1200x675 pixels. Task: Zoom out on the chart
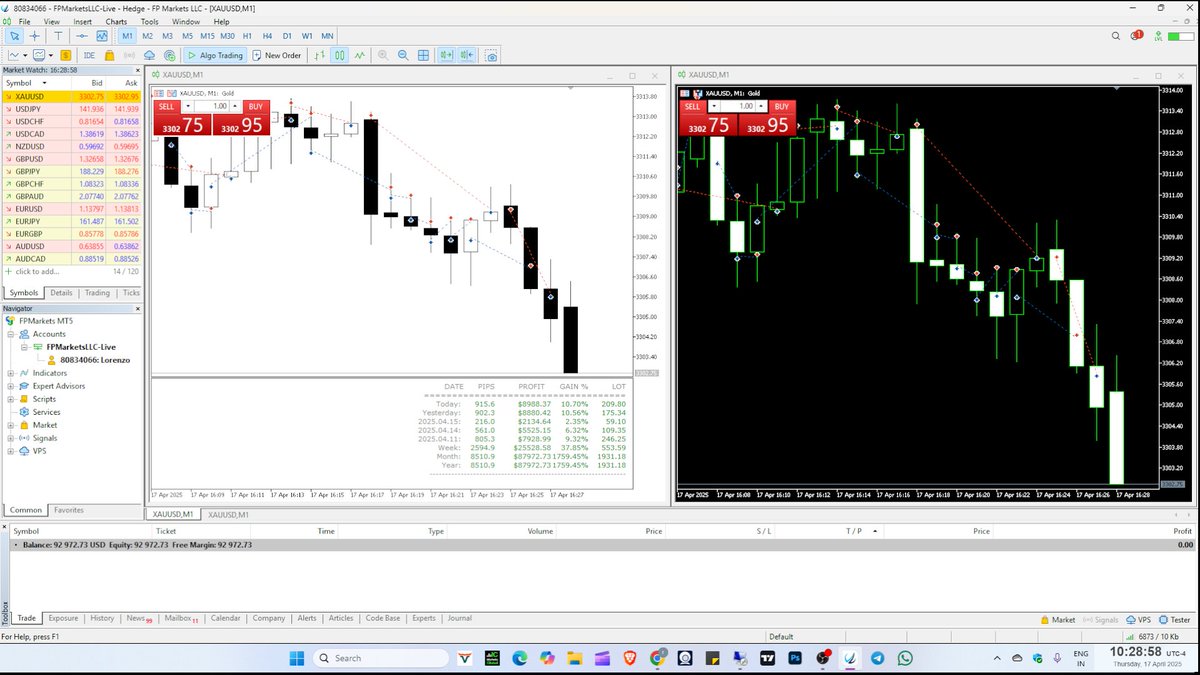[403, 55]
